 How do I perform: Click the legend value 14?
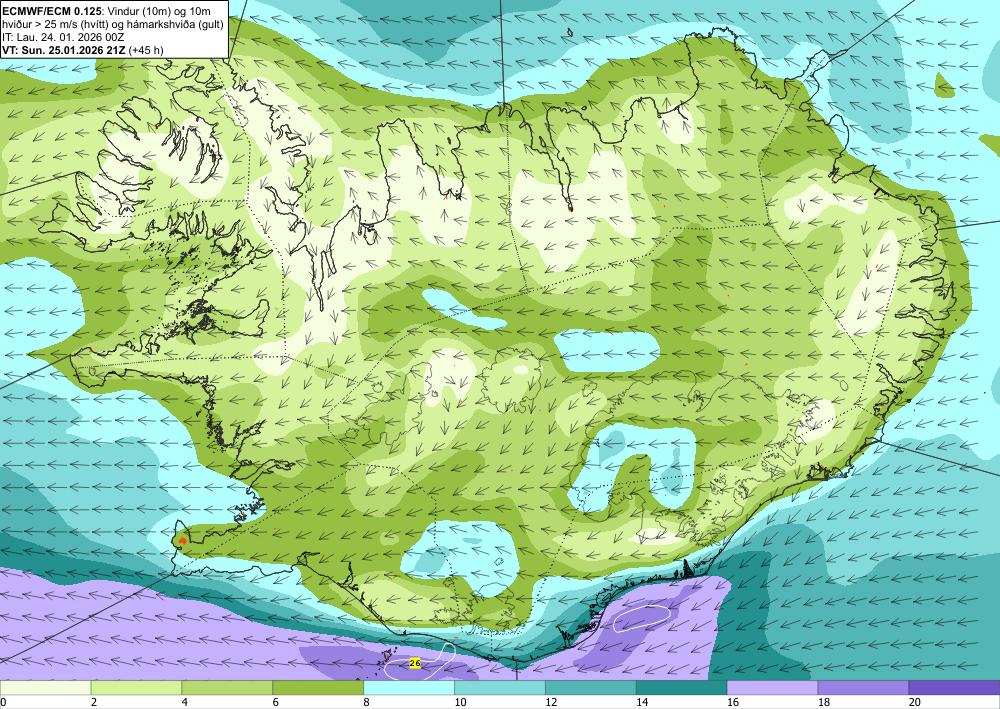click(x=642, y=703)
